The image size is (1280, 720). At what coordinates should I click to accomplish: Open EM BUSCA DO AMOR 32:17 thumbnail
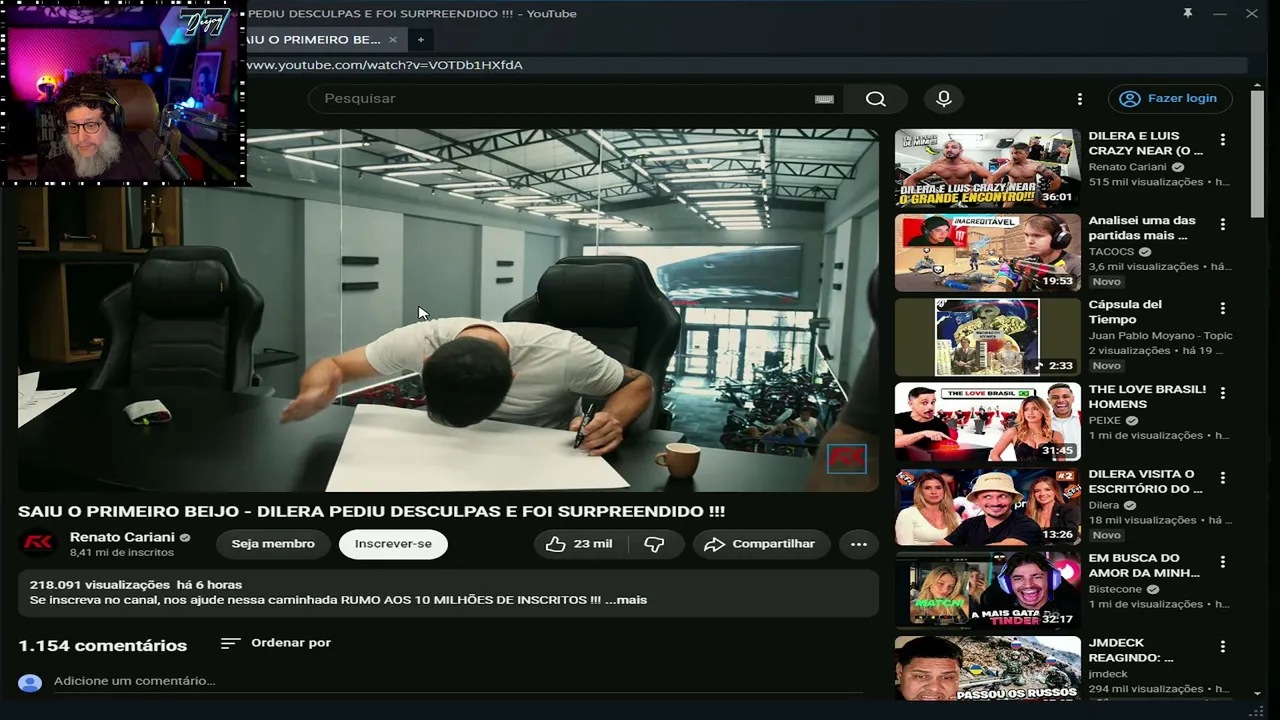tap(987, 591)
